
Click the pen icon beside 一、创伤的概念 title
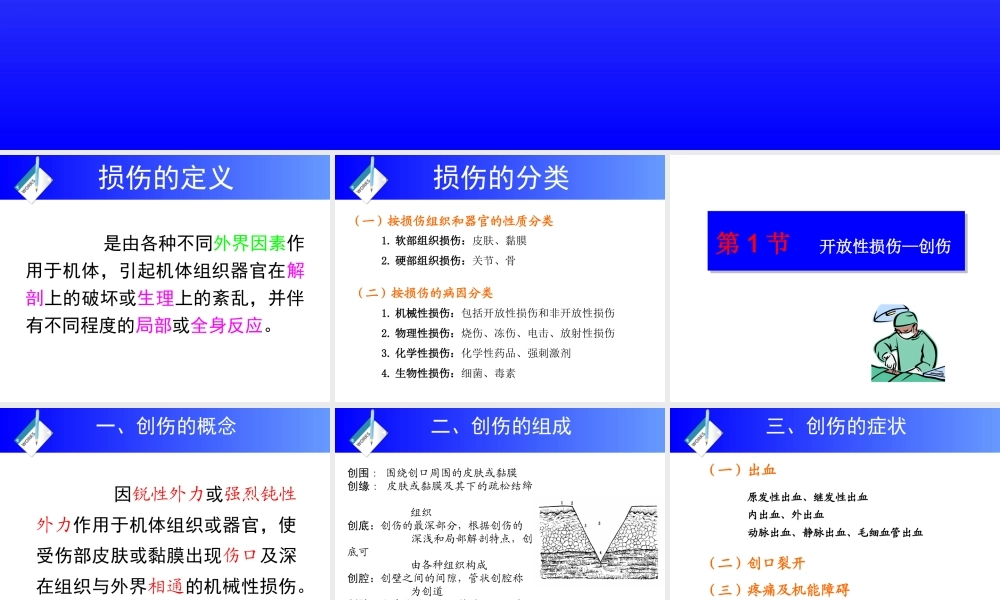[x=32, y=430]
